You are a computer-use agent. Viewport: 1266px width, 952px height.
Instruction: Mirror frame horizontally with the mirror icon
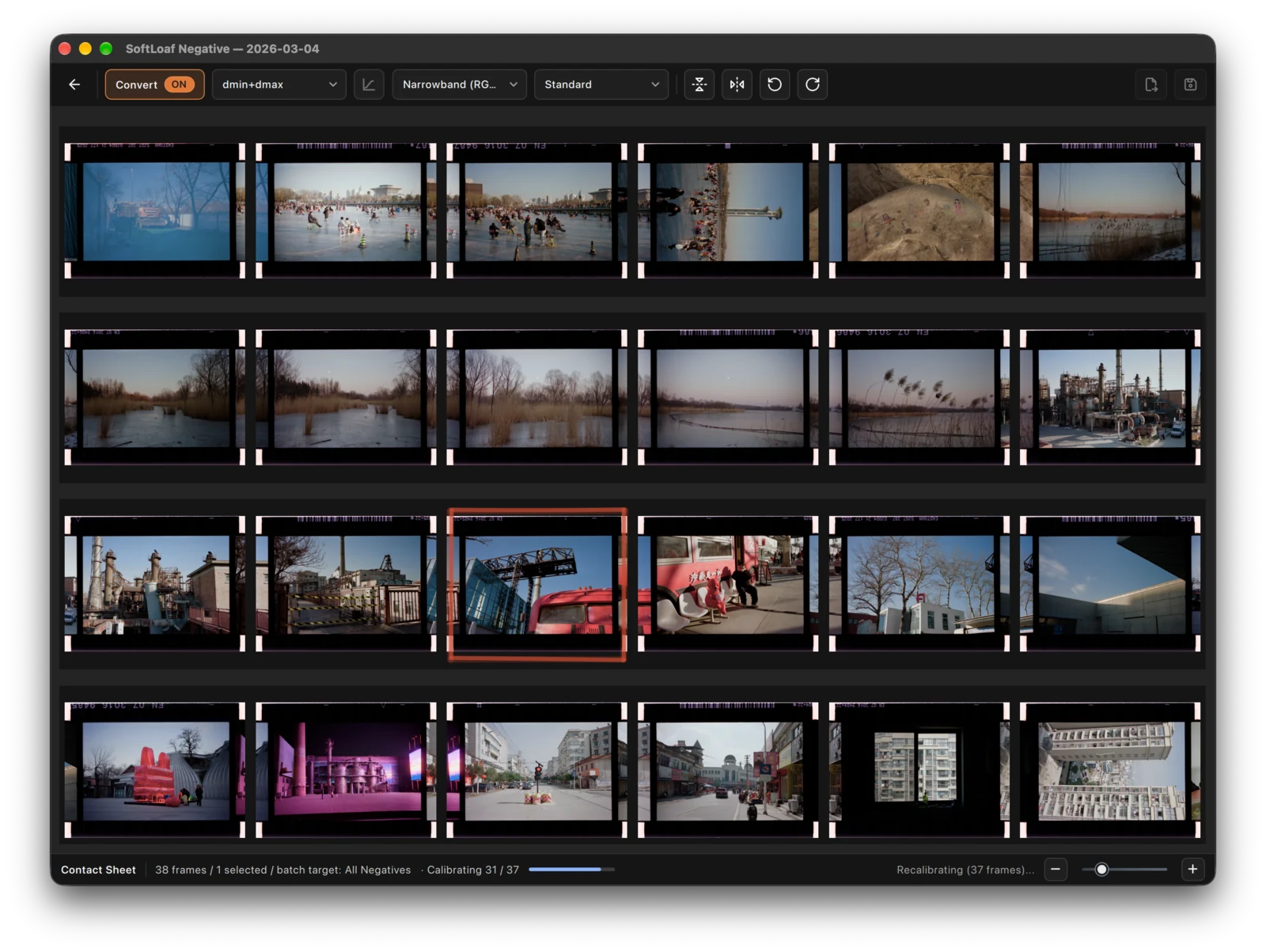pos(737,85)
